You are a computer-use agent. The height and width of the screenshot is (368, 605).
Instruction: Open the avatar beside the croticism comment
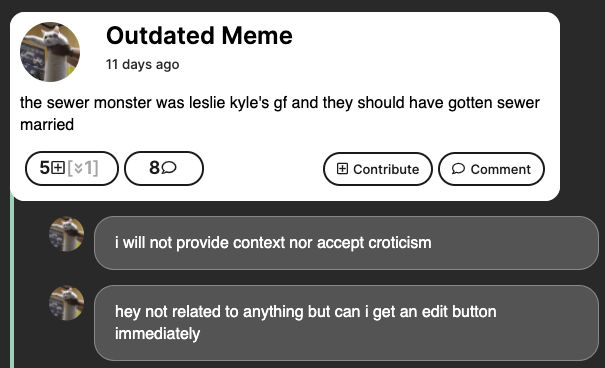[66, 234]
